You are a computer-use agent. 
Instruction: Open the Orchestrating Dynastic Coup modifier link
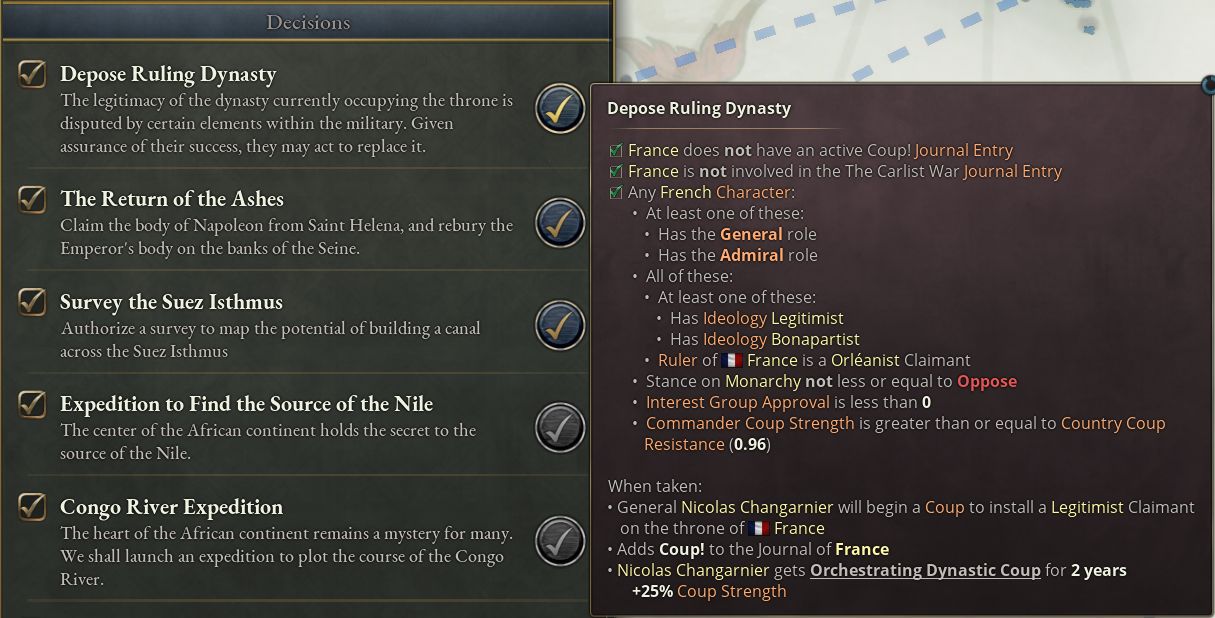click(925, 570)
